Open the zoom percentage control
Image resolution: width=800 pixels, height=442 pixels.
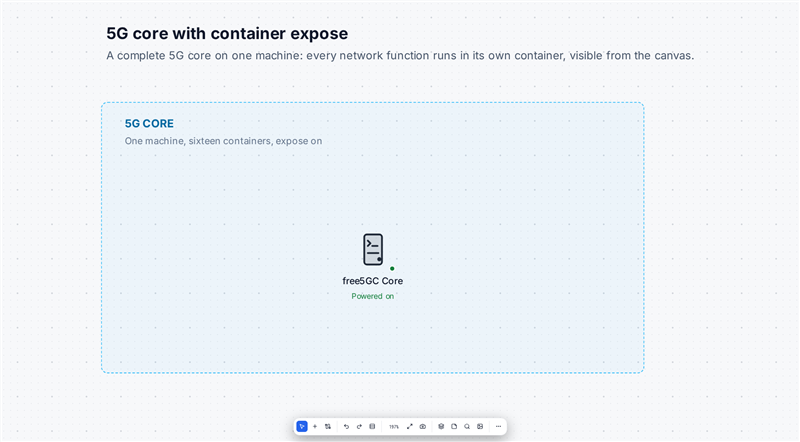coord(393,427)
